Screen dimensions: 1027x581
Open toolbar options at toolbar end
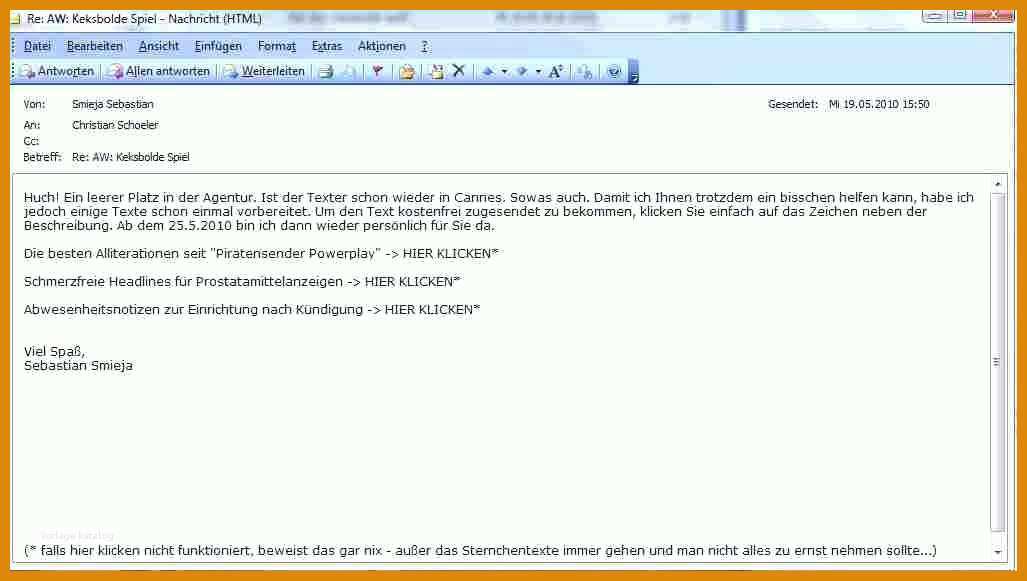633,72
